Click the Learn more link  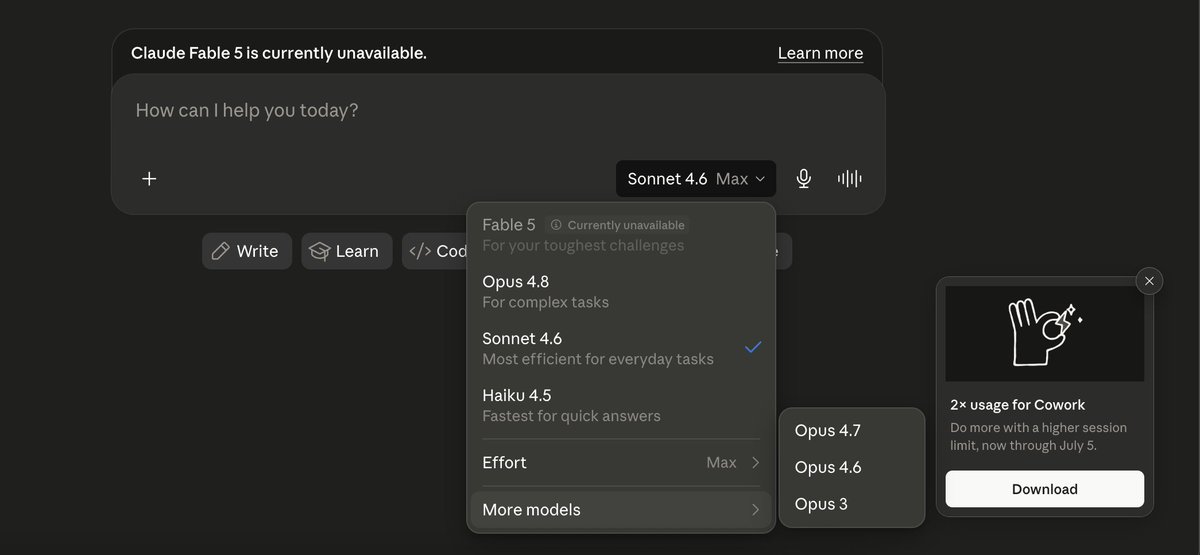pos(820,53)
